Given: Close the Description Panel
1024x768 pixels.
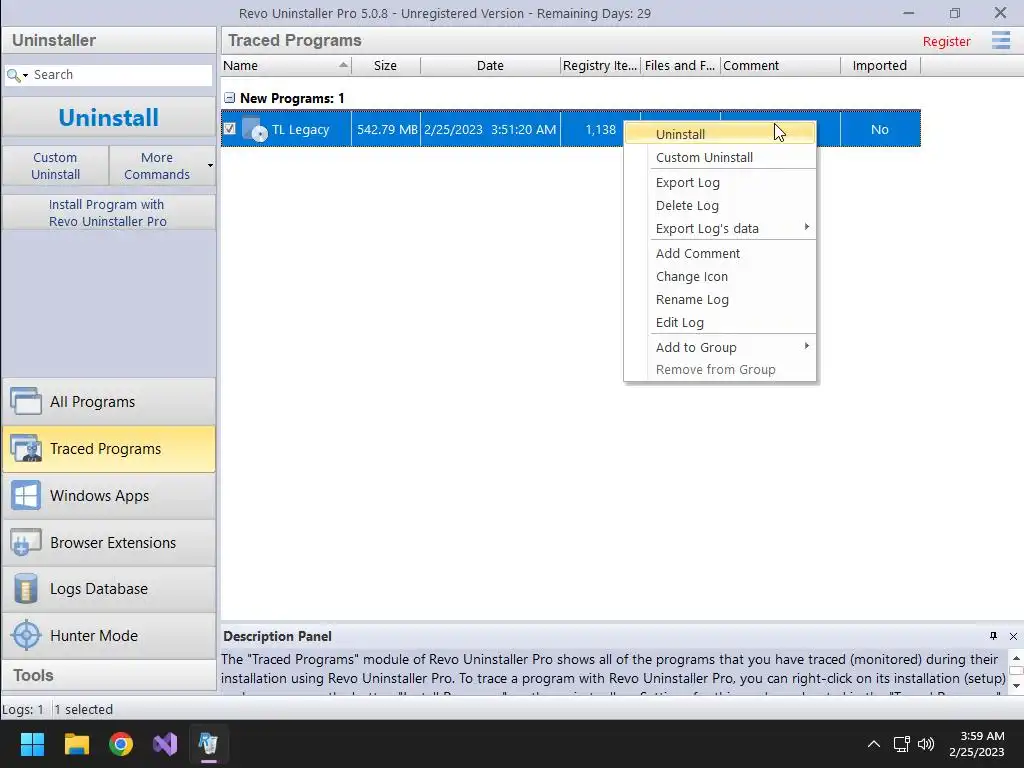Looking at the screenshot, I should pyautogui.click(x=1014, y=636).
